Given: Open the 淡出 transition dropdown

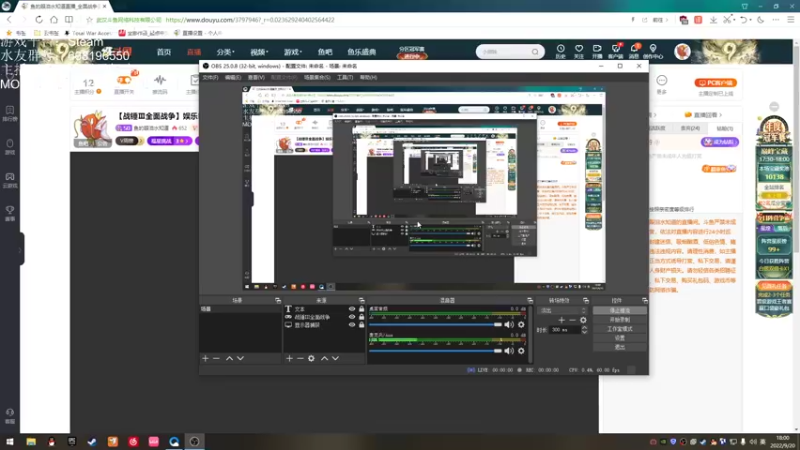Looking at the screenshot, I should click(x=562, y=310).
